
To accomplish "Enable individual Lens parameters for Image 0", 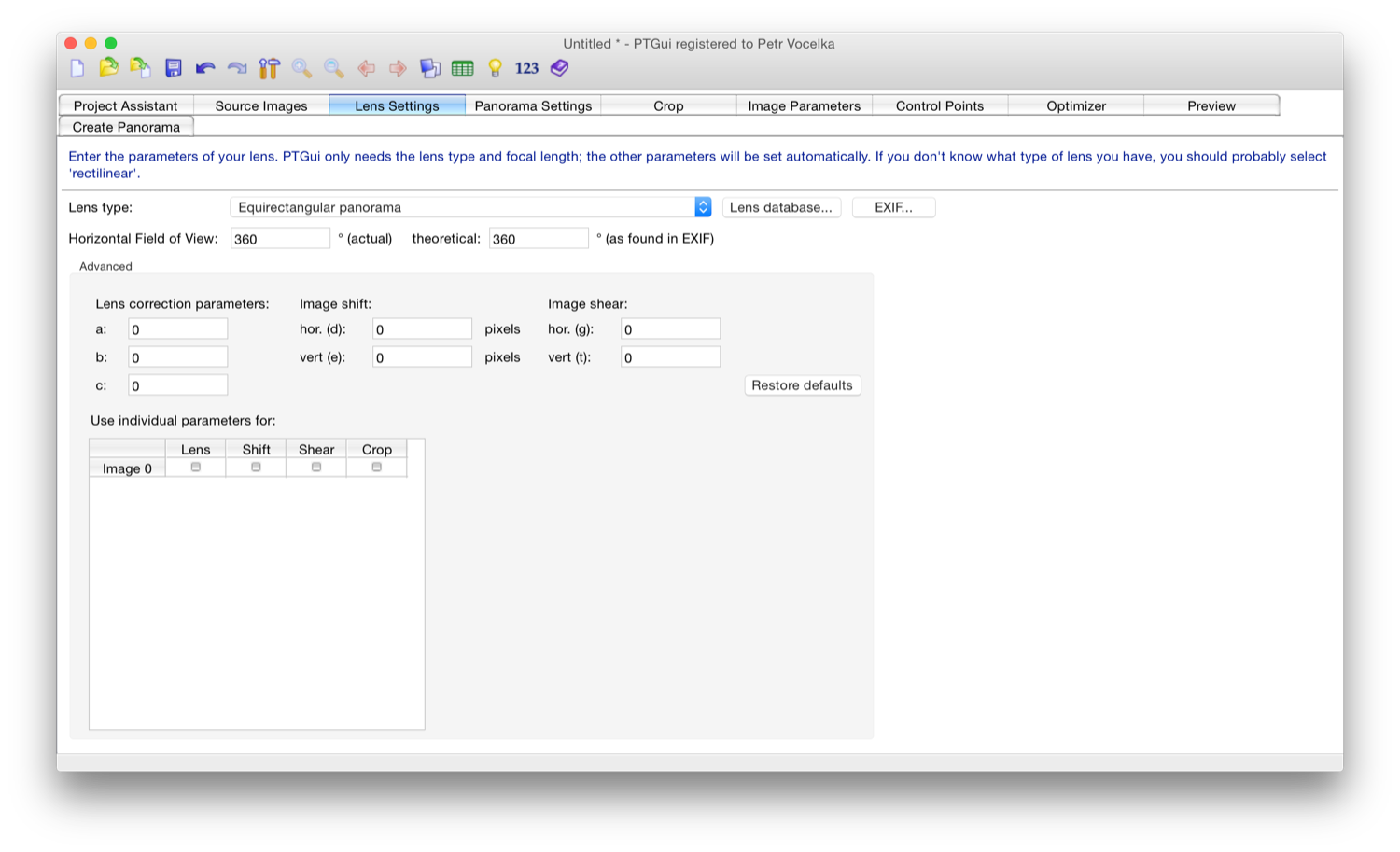I will click(196, 468).
